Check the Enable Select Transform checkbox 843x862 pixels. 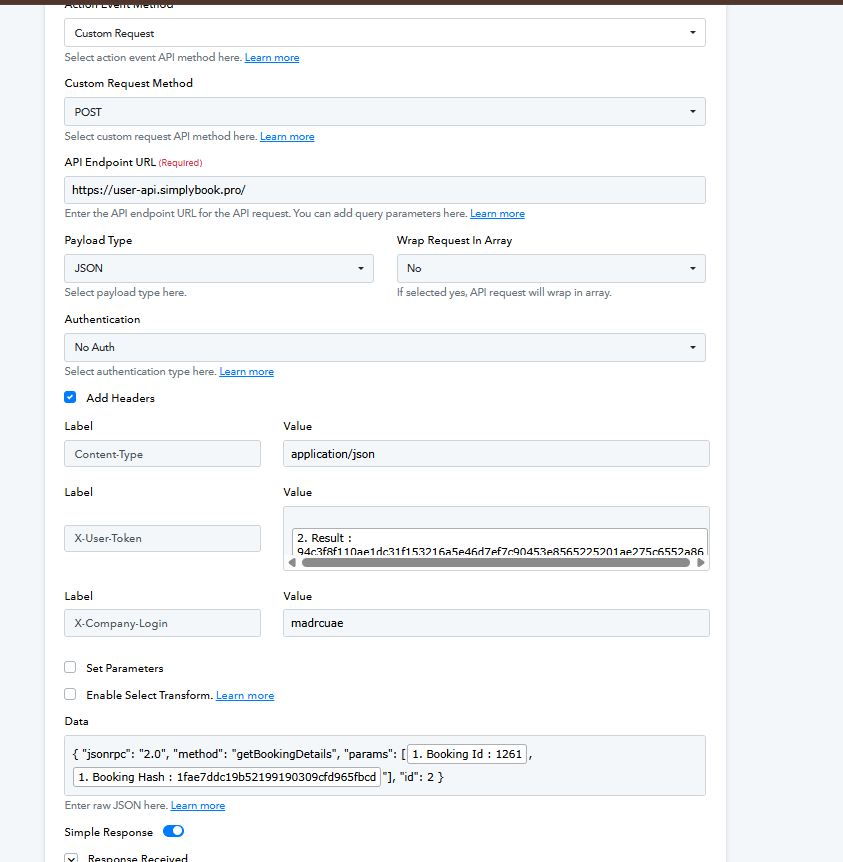click(70, 695)
